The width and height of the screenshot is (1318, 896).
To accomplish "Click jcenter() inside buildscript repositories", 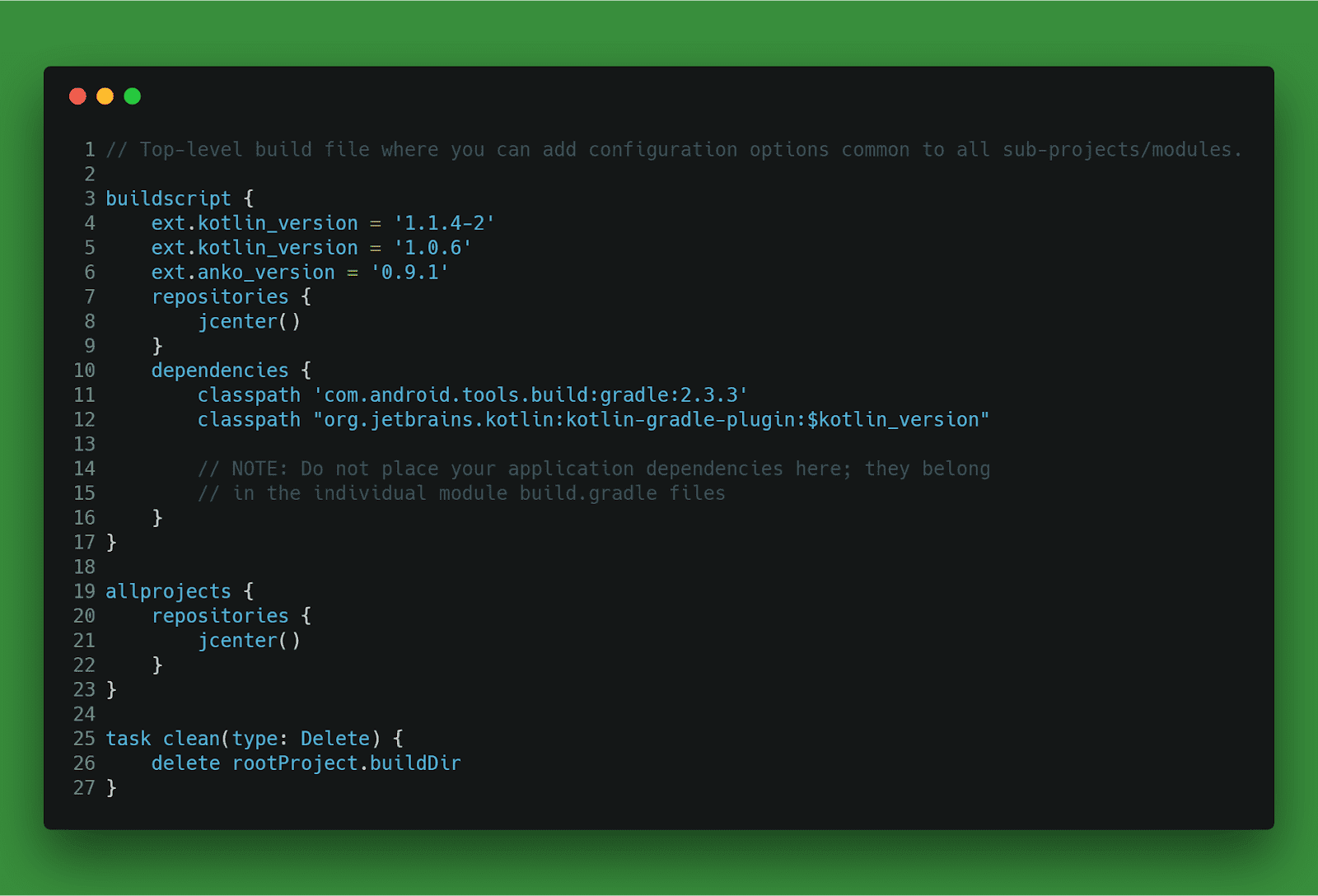I will click(x=249, y=322).
